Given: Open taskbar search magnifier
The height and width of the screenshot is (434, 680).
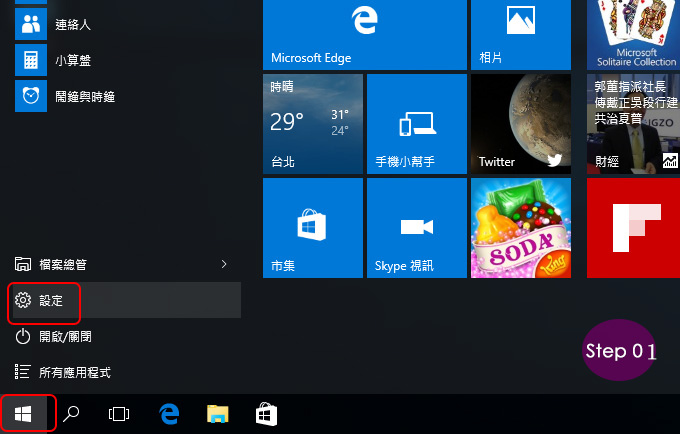Looking at the screenshot, I should click(x=71, y=414).
